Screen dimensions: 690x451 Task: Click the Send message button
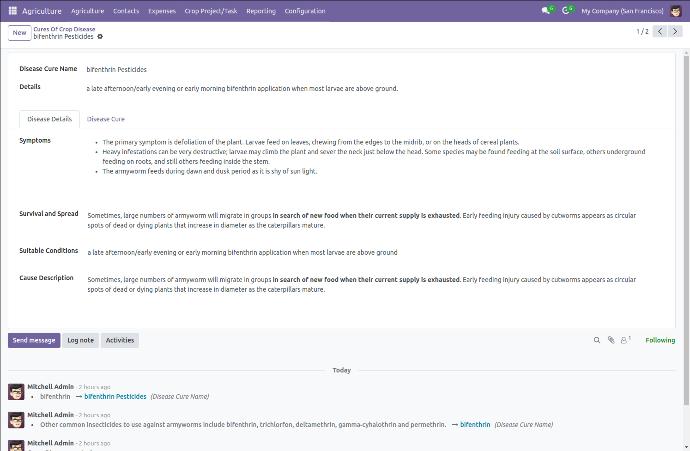[x=34, y=340]
